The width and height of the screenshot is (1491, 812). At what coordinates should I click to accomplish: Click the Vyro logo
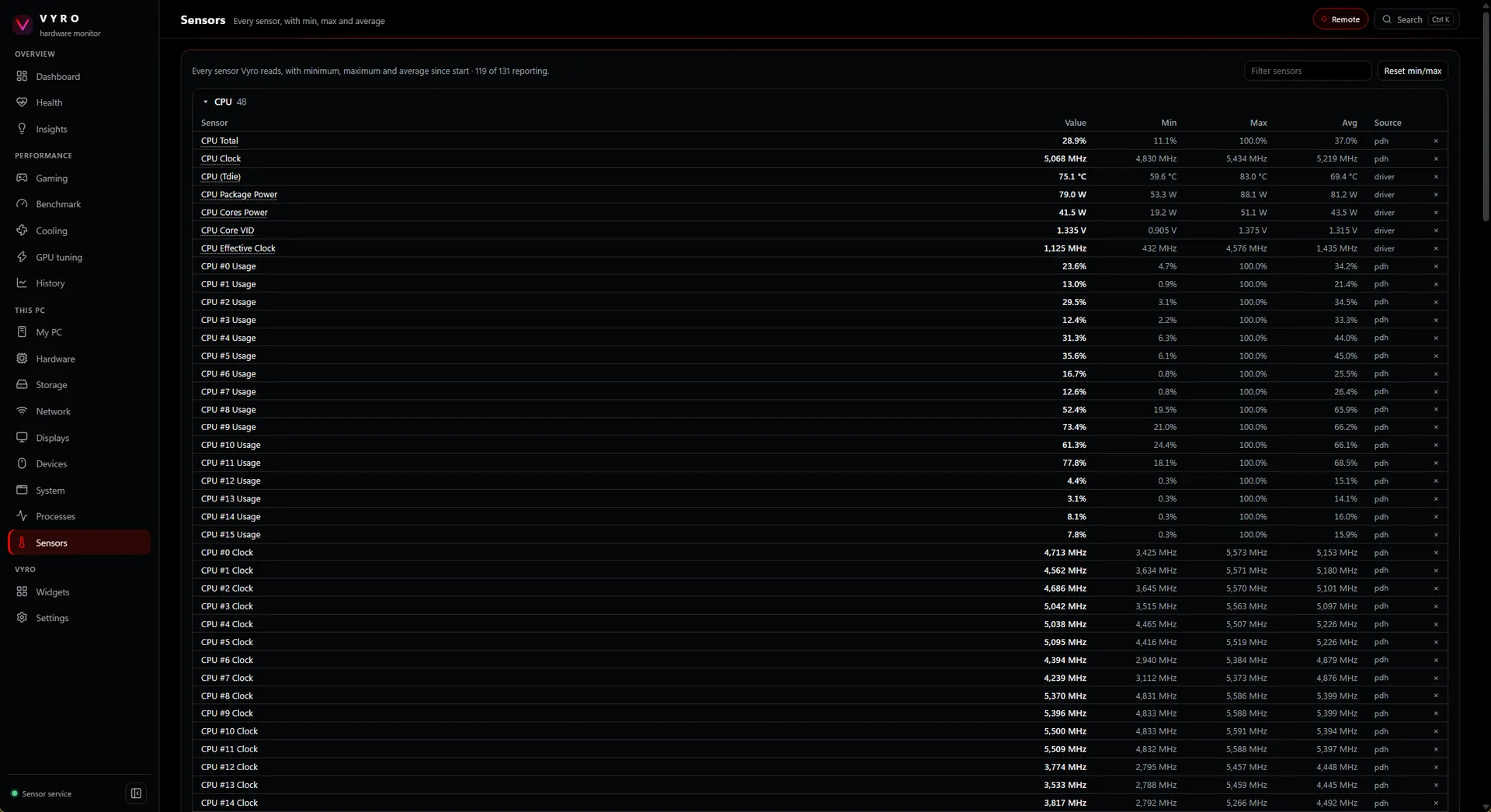click(x=23, y=25)
